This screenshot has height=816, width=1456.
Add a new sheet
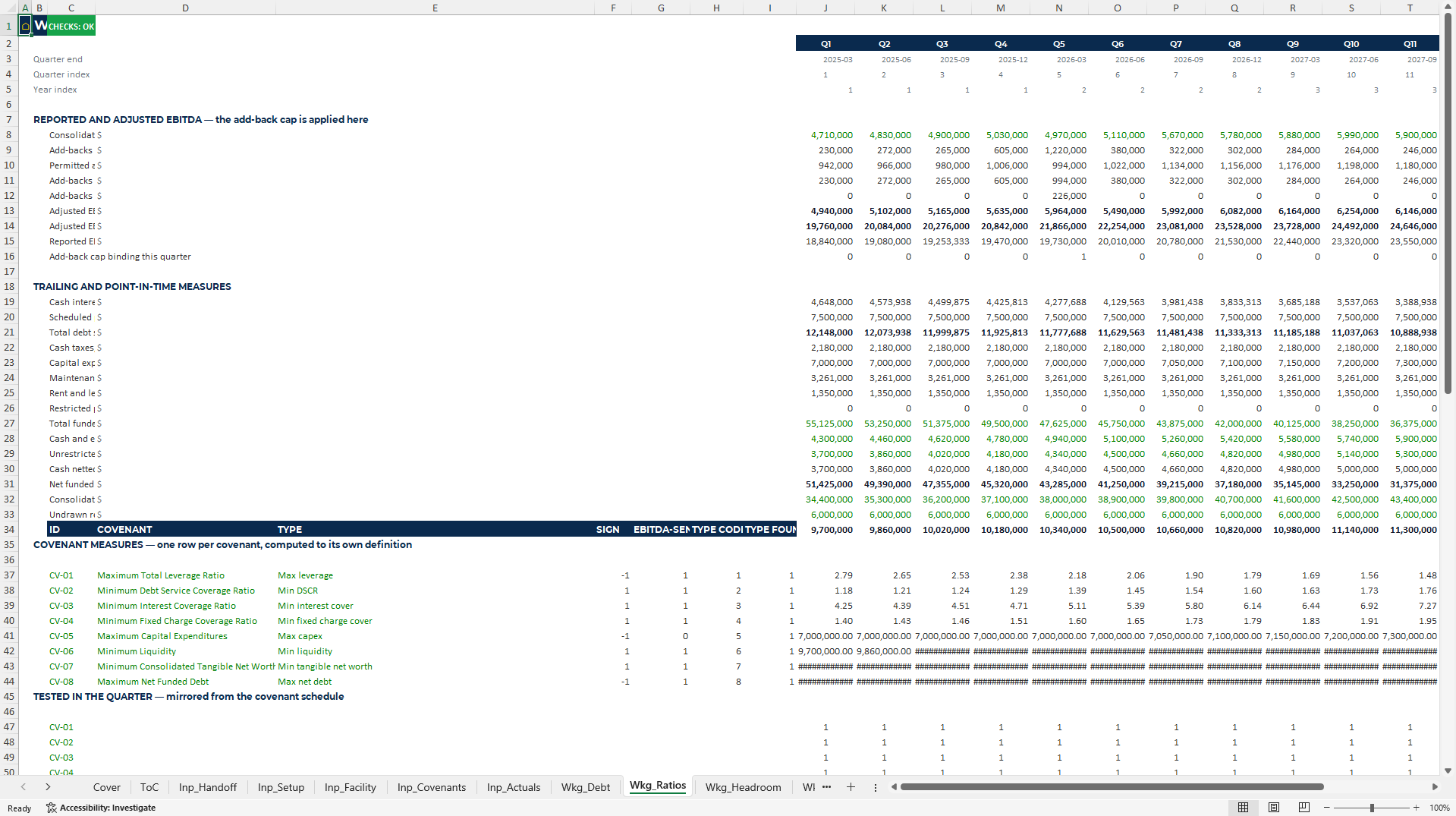(x=851, y=787)
